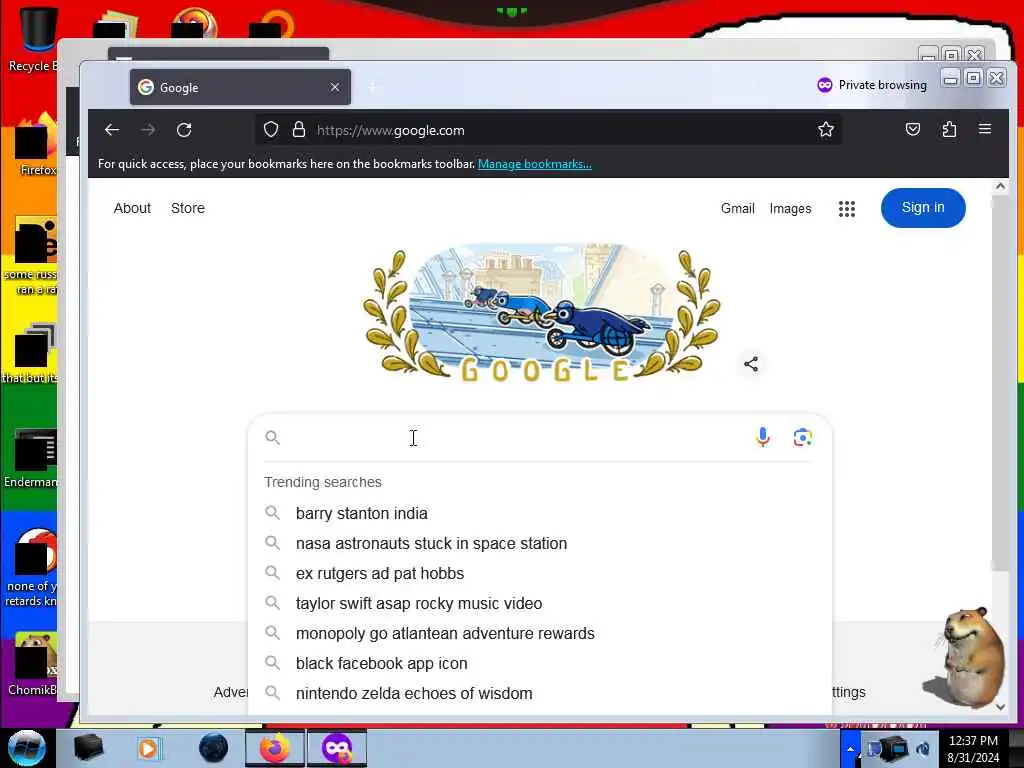Close the Google tab

click(x=334, y=87)
